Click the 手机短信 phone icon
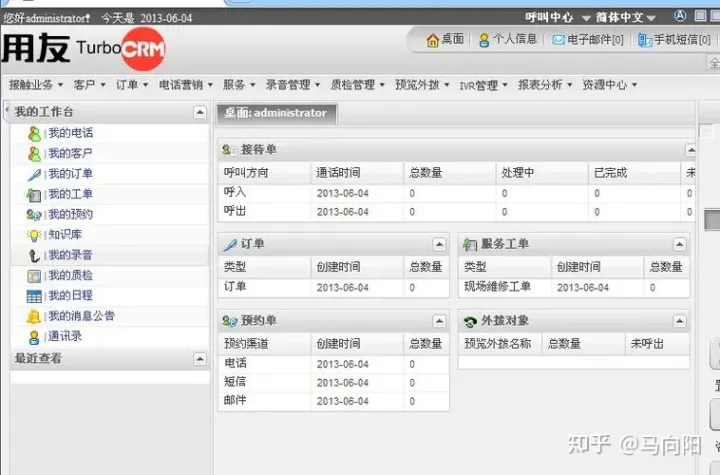 (645, 40)
